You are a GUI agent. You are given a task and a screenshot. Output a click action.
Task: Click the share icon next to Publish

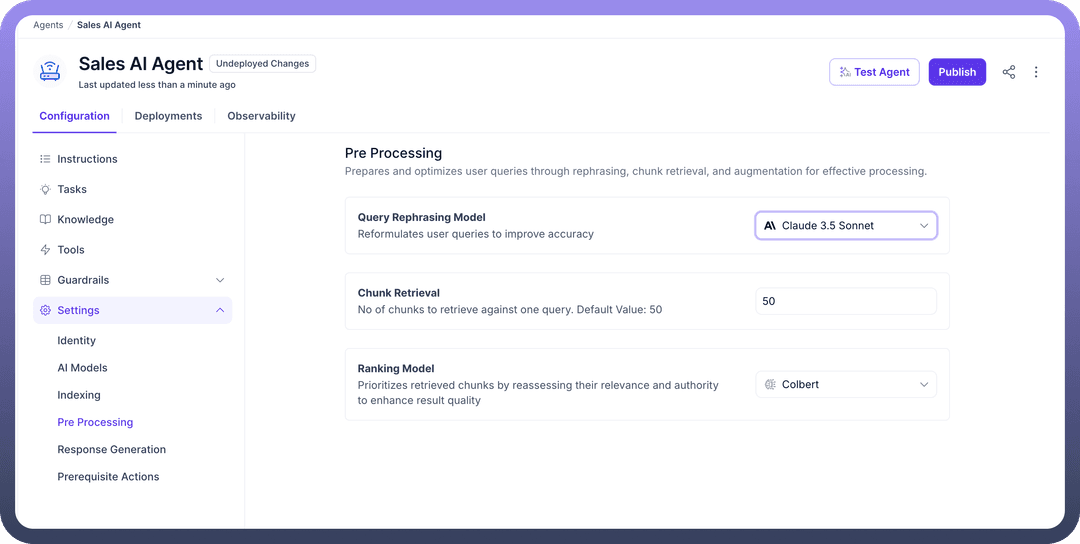(1008, 72)
